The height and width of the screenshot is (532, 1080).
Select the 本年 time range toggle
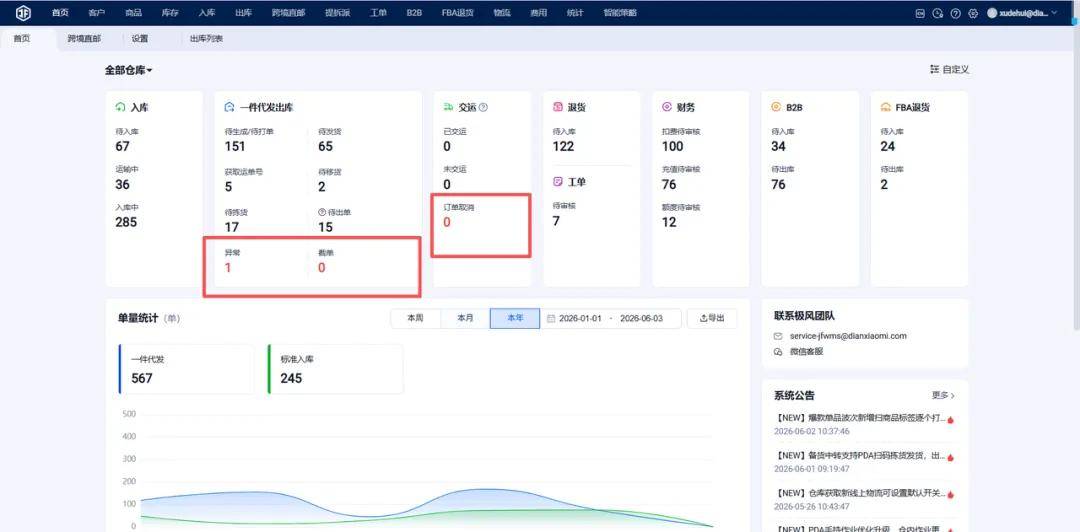(515, 318)
